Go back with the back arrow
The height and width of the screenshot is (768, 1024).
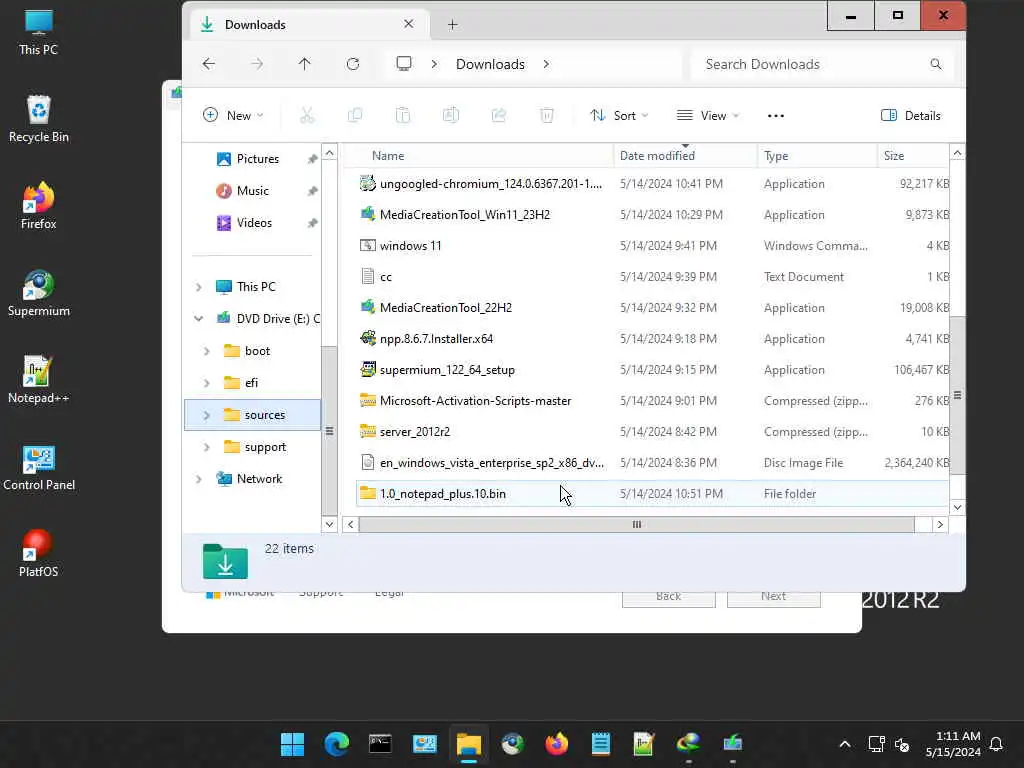pos(209,64)
